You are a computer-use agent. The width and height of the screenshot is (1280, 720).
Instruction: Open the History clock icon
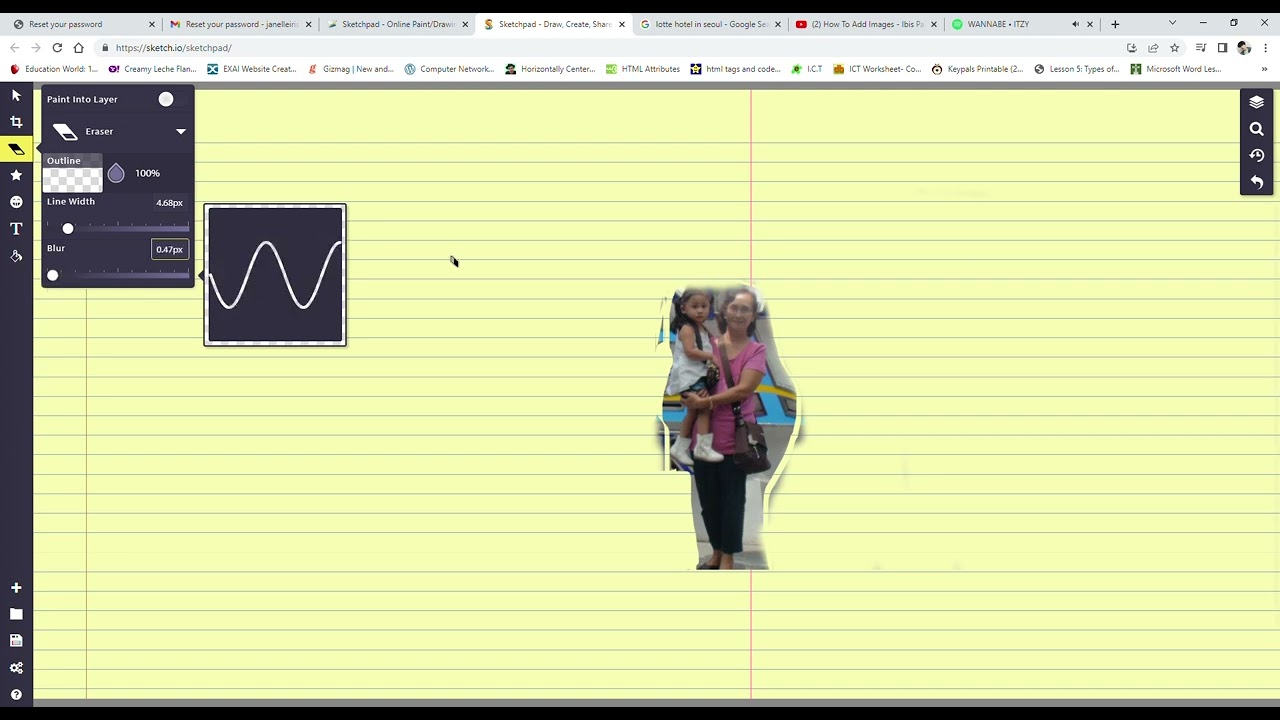click(1257, 155)
